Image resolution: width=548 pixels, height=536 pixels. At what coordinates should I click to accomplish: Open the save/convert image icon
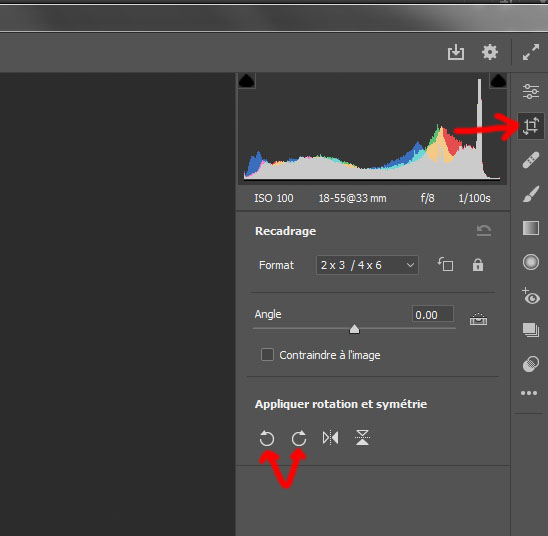pos(456,52)
